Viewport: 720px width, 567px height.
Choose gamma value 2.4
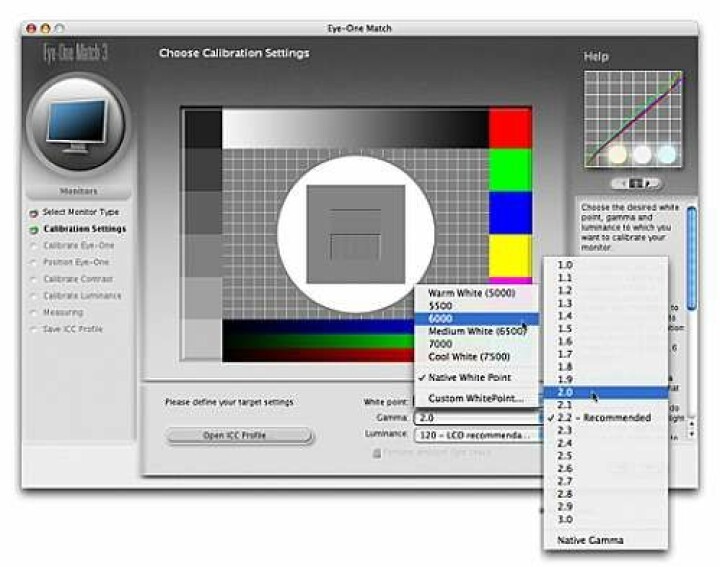[x=606, y=443]
